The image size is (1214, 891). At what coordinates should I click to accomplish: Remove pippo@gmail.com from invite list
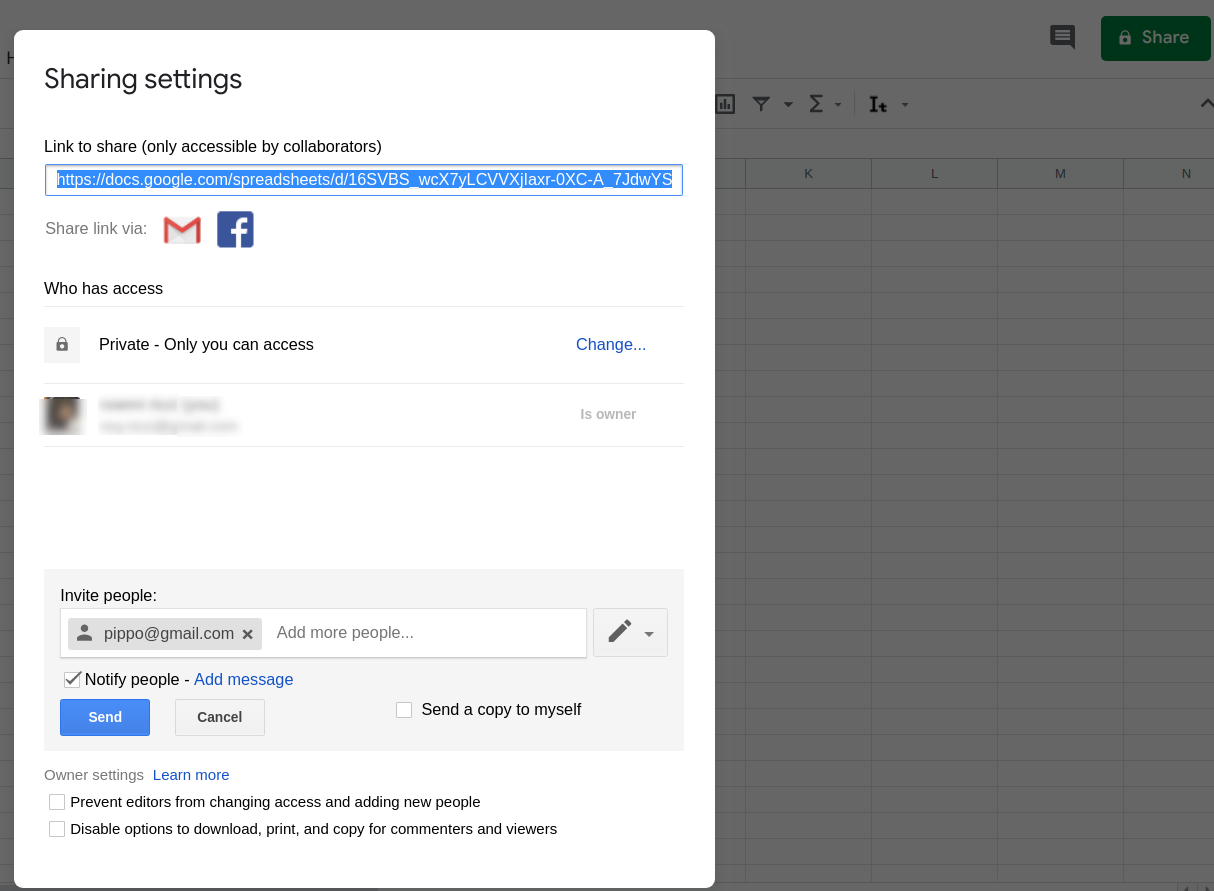(x=248, y=634)
